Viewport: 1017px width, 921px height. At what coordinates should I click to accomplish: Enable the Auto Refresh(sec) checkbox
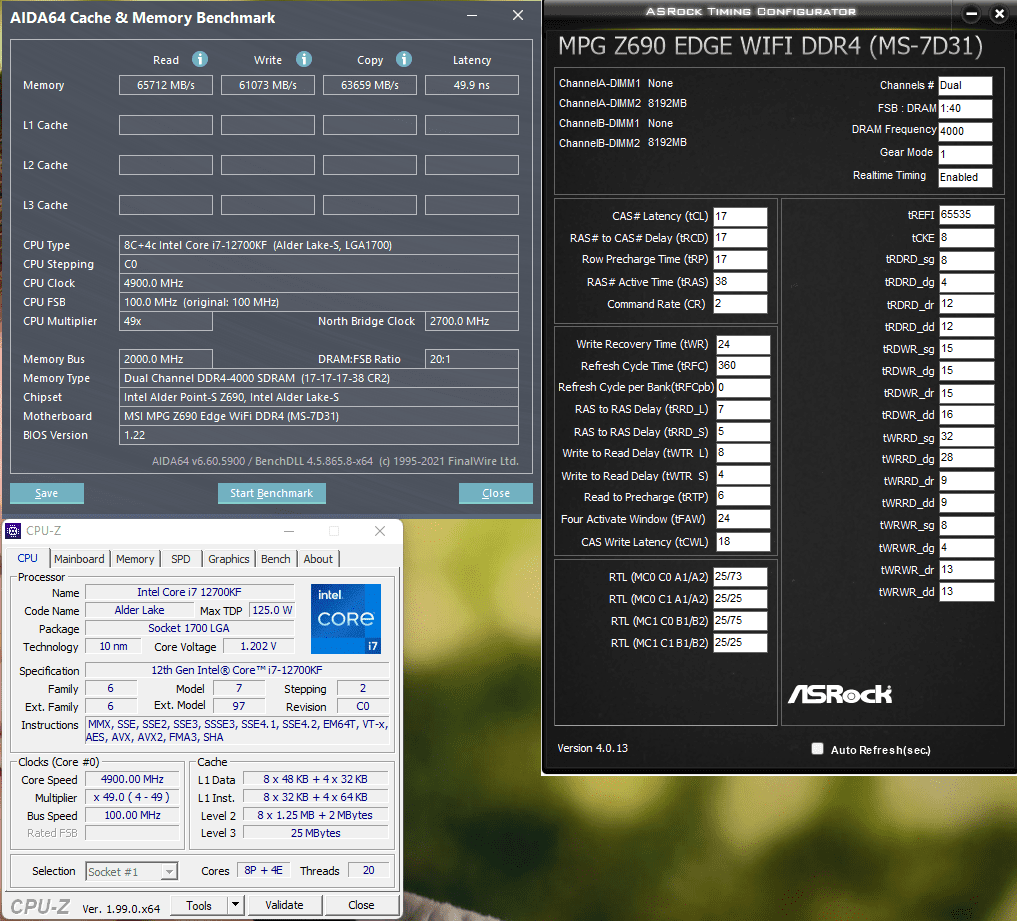(817, 749)
